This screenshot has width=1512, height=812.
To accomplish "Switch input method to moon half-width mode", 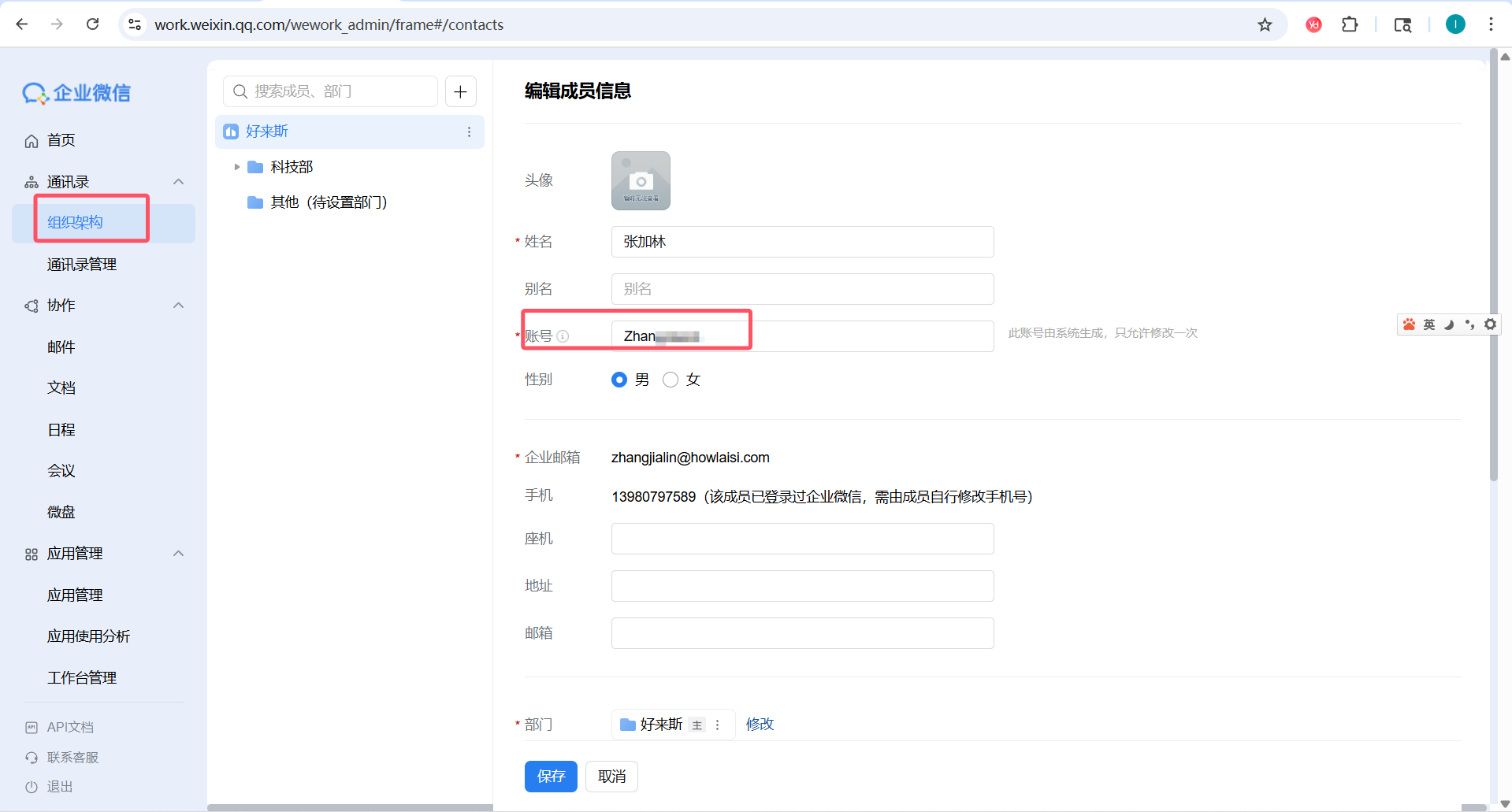I will pyautogui.click(x=1450, y=324).
